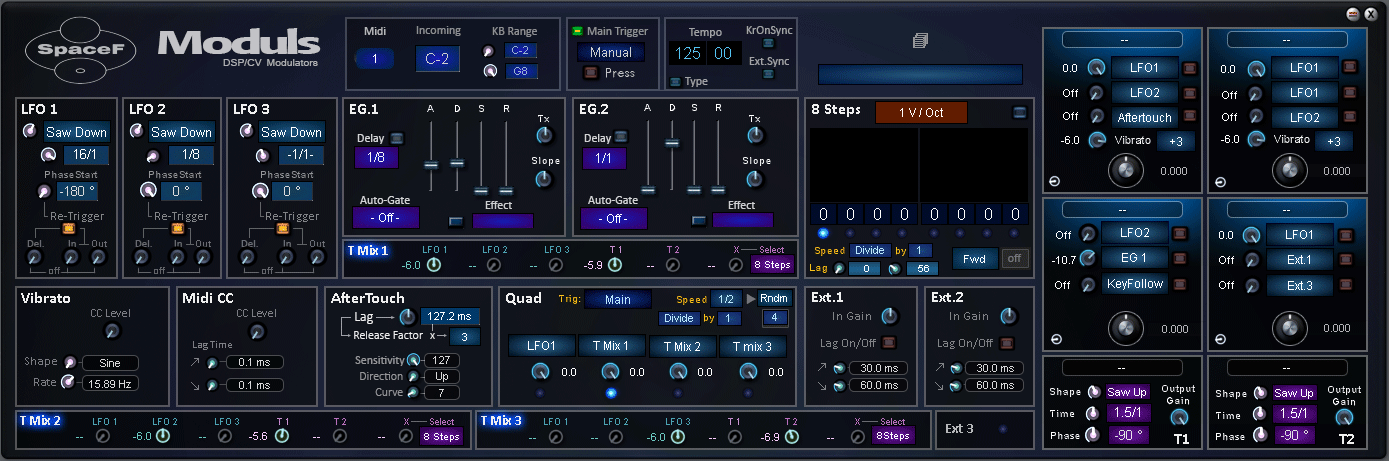Toggle the Ext.2 Lag On/Off switch
Viewport: 1389px width, 461px height.
[1005, 343]
